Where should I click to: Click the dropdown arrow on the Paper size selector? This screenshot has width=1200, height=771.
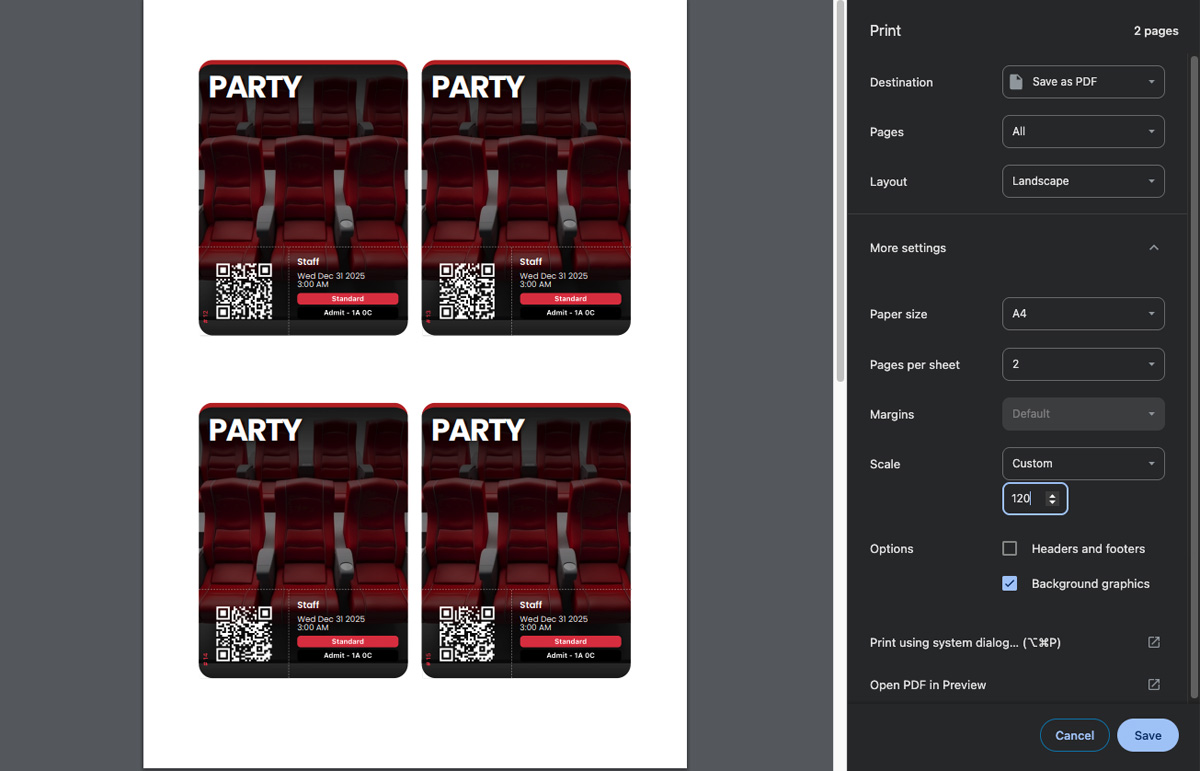pyautogui.click(x=1152, y=313)
